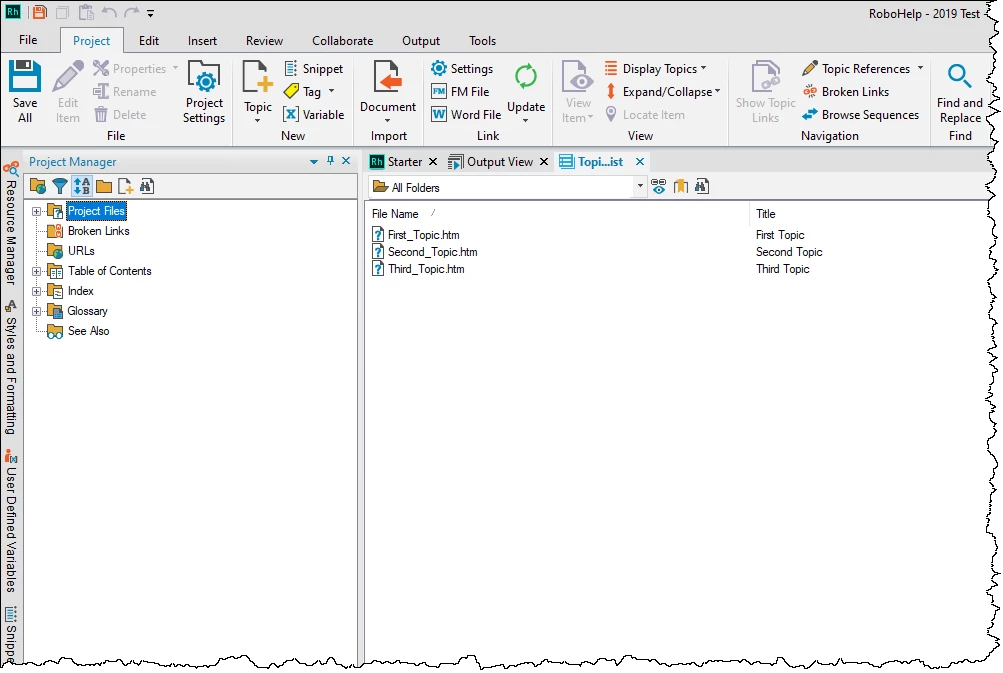Open Project Settings
This screenshot has width=1003, height=673.
coord(204,92)
